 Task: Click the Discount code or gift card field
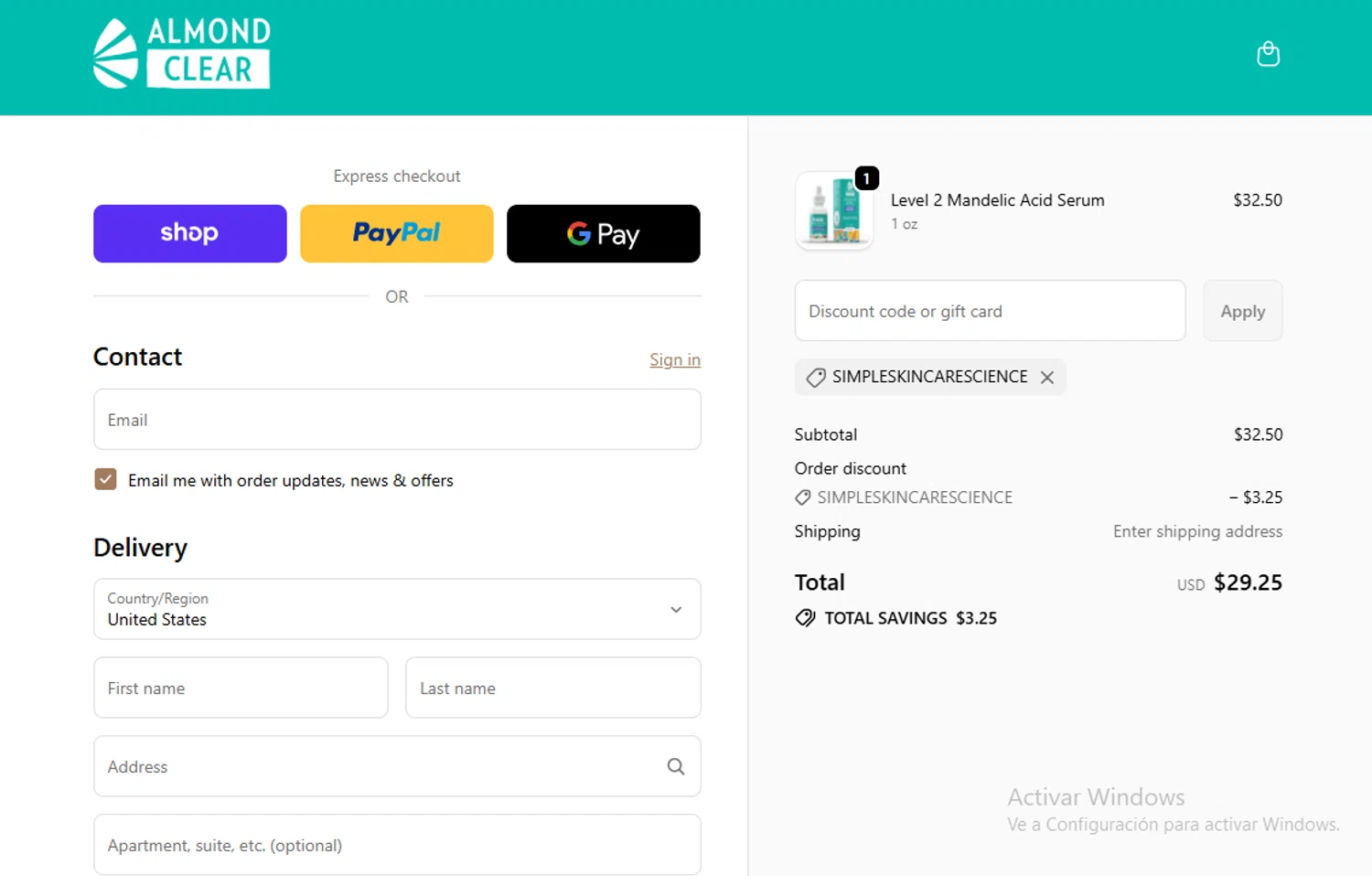[991, 311]
